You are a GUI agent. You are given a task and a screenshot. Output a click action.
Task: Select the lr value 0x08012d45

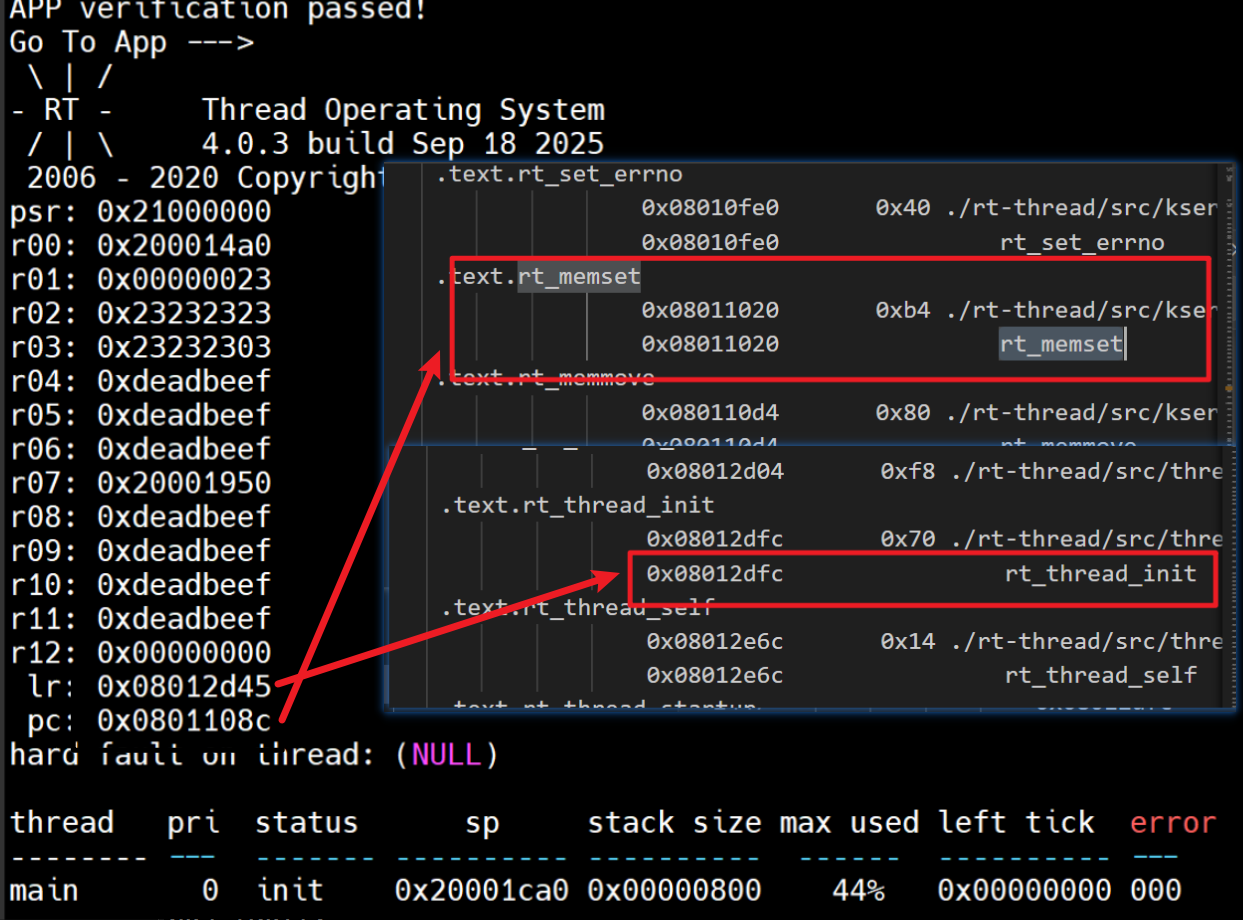[x=184, y=687]
